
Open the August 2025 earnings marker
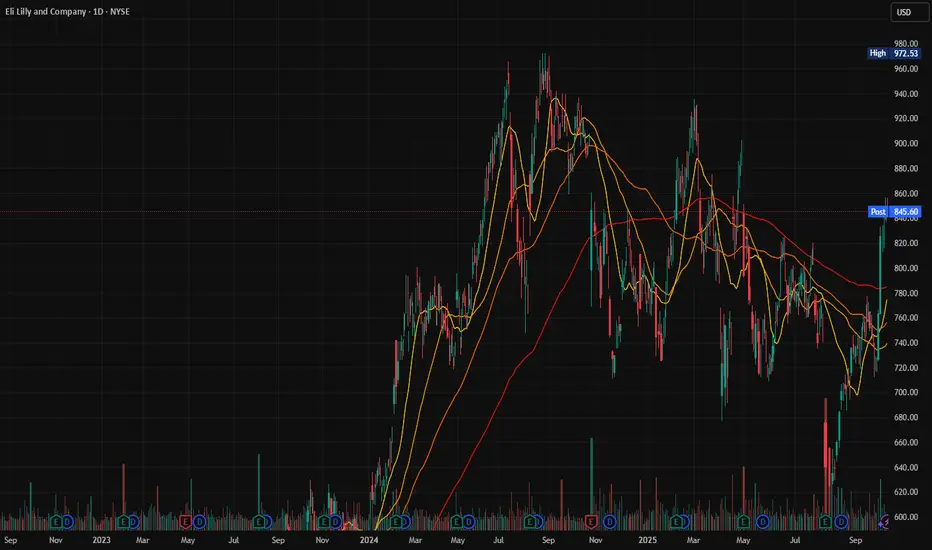click(x=824, y=522)
